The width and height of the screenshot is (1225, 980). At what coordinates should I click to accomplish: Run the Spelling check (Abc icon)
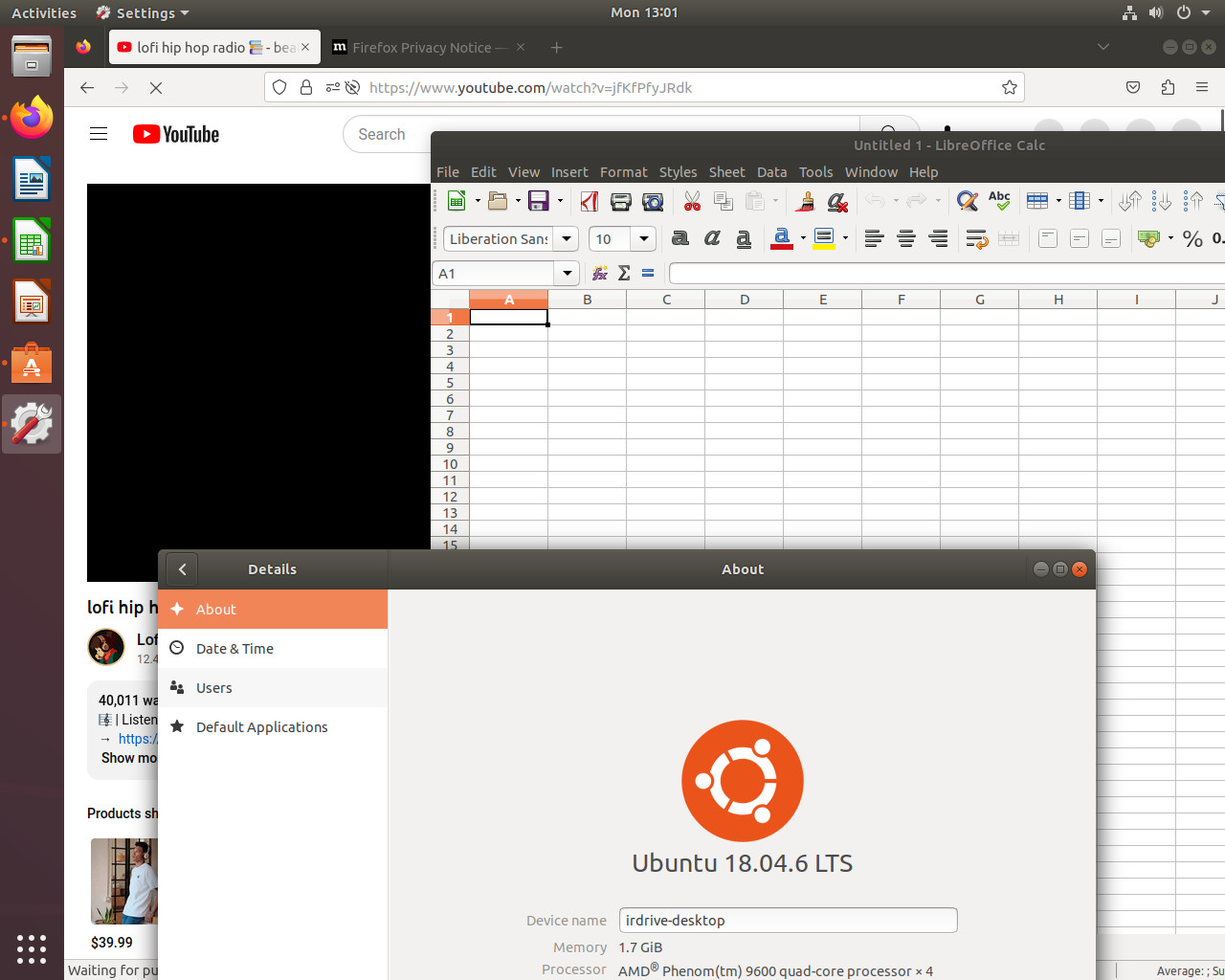tap(999, 201)
